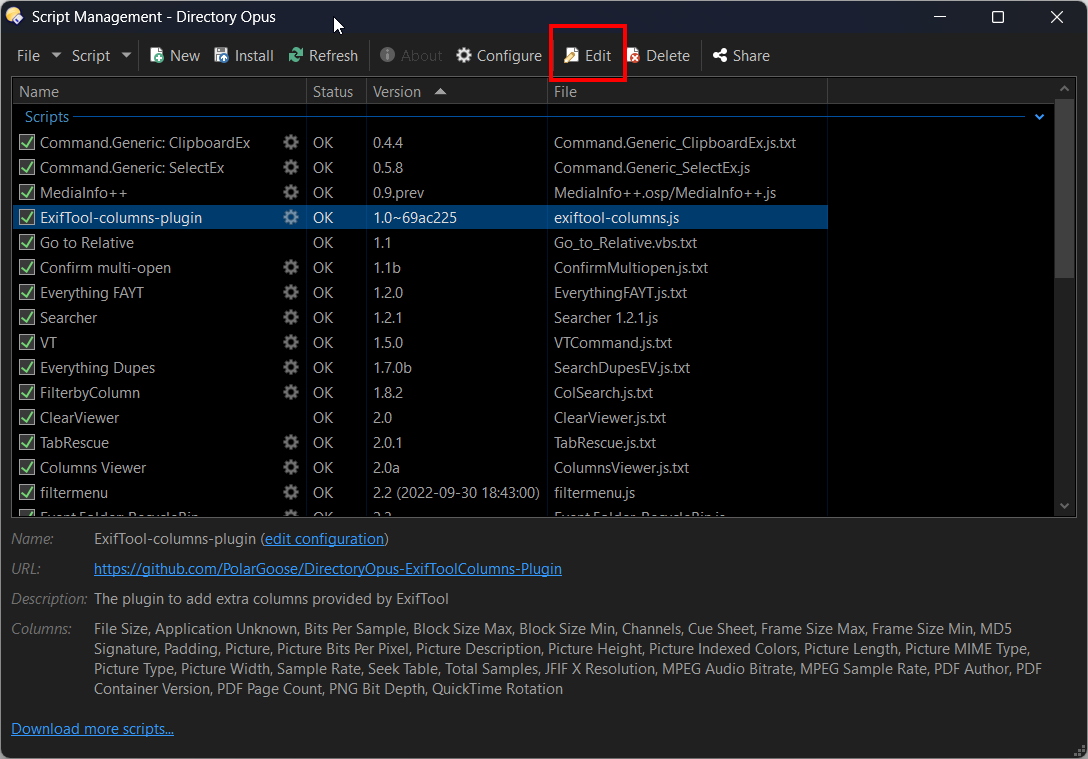This screenshot has height=759, width=1088.
Task: Open the File dropdown arrow
Action: click(x=56, y=56)
